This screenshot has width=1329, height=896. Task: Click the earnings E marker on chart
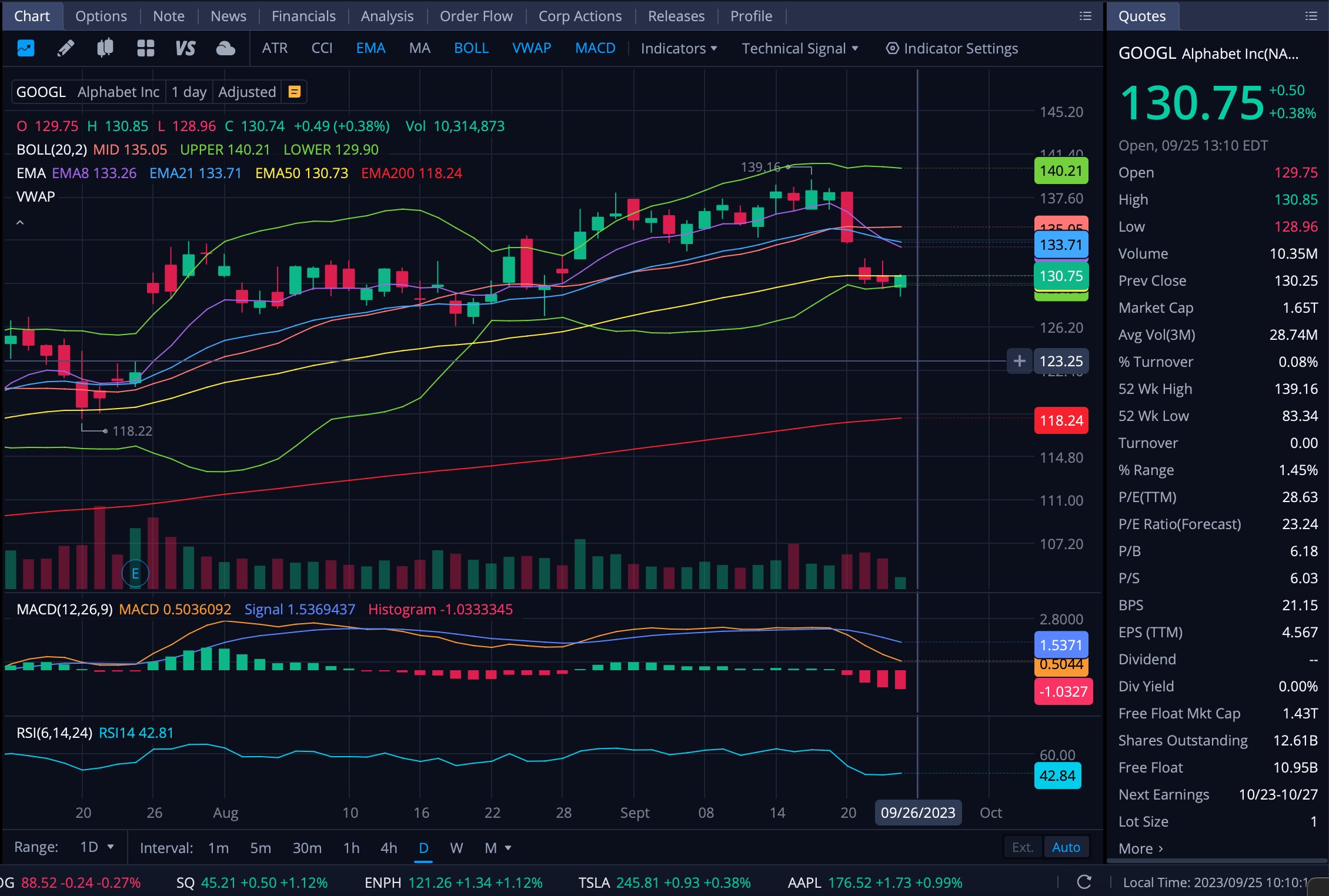tap(135, 573)
